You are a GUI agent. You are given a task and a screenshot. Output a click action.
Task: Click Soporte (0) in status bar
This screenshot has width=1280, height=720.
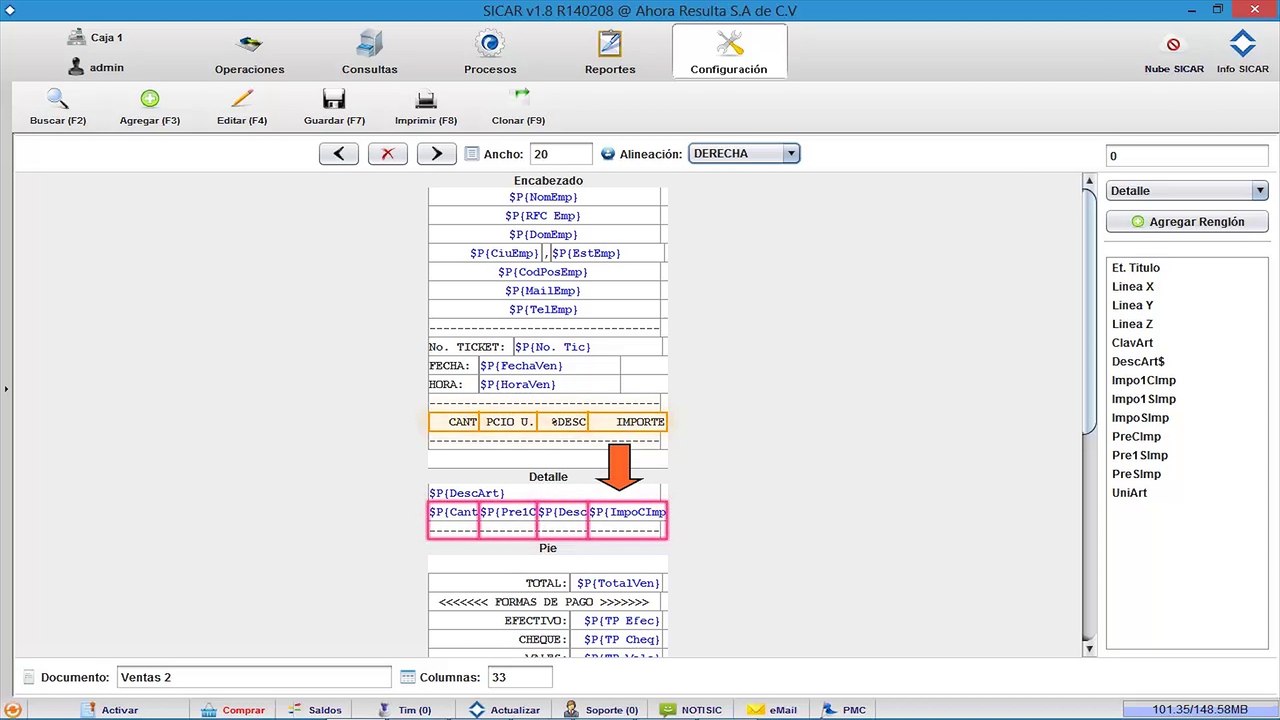(601, 710)
